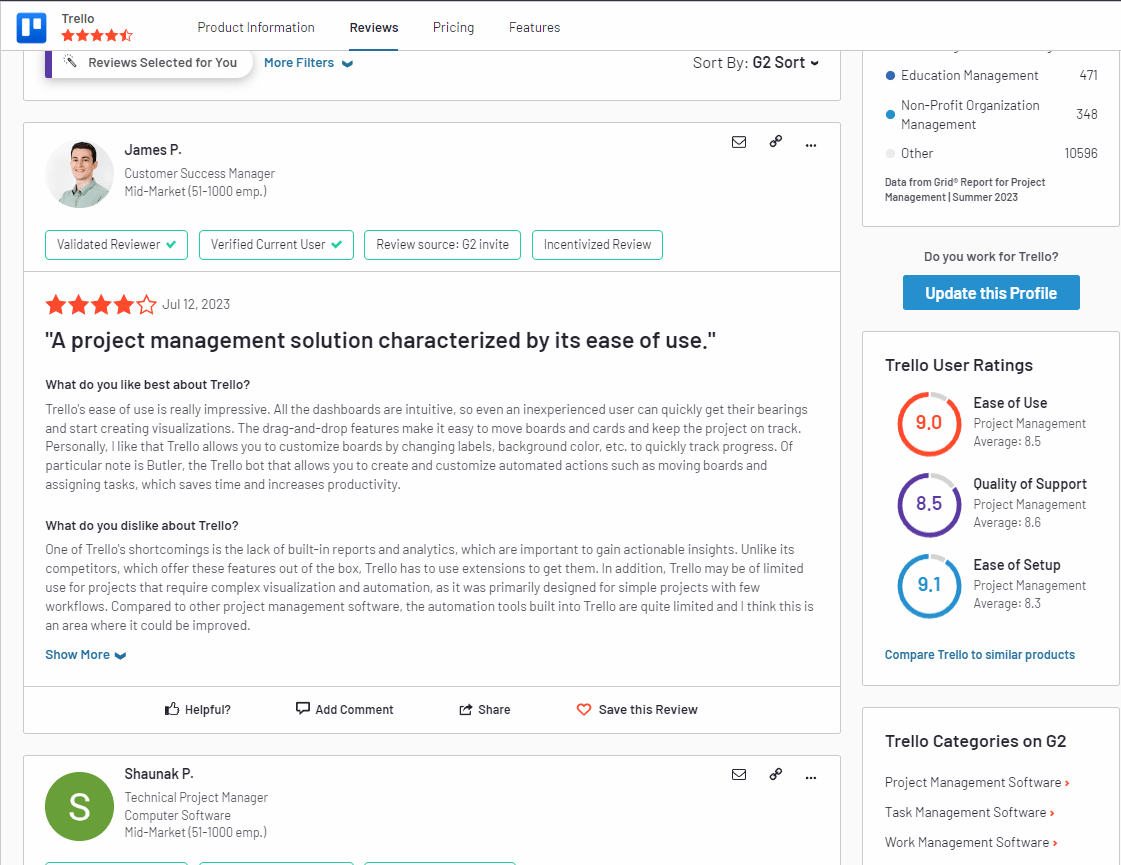
Task: Click the Education Management blue legend dot
Action: (890, 76)
